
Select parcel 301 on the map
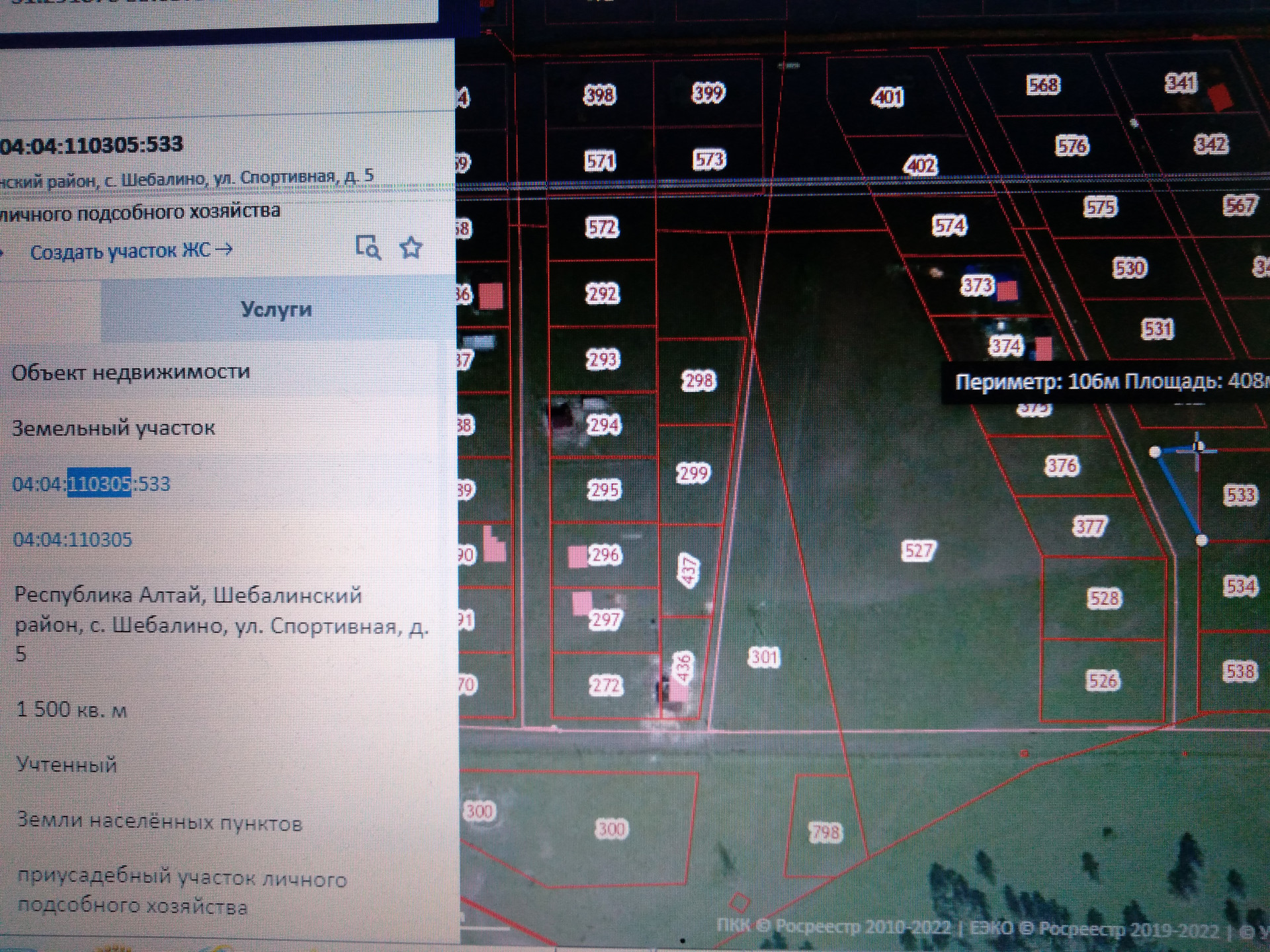(764, 657)
